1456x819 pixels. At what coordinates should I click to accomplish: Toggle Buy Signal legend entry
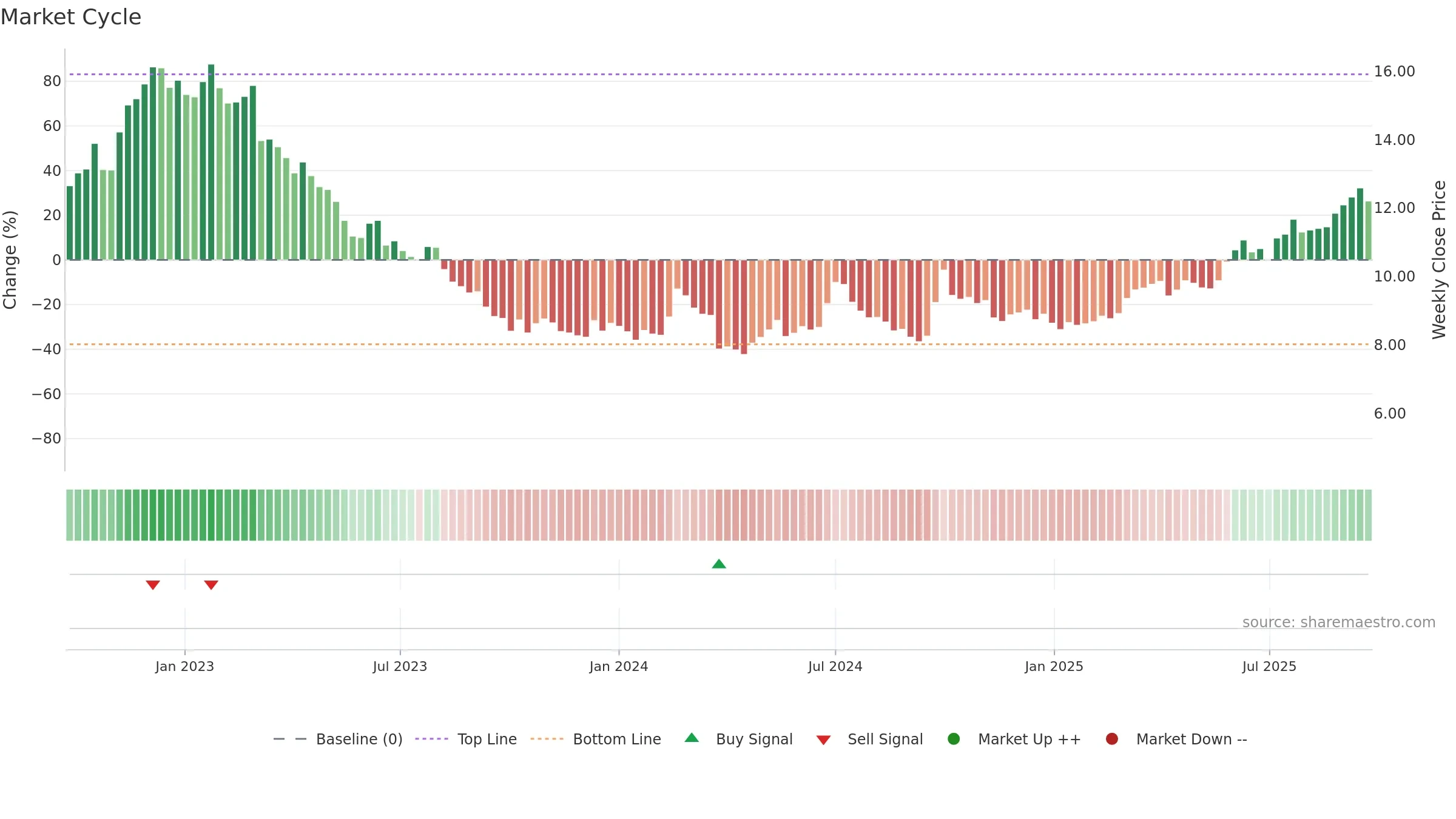(x=738, y=739)
